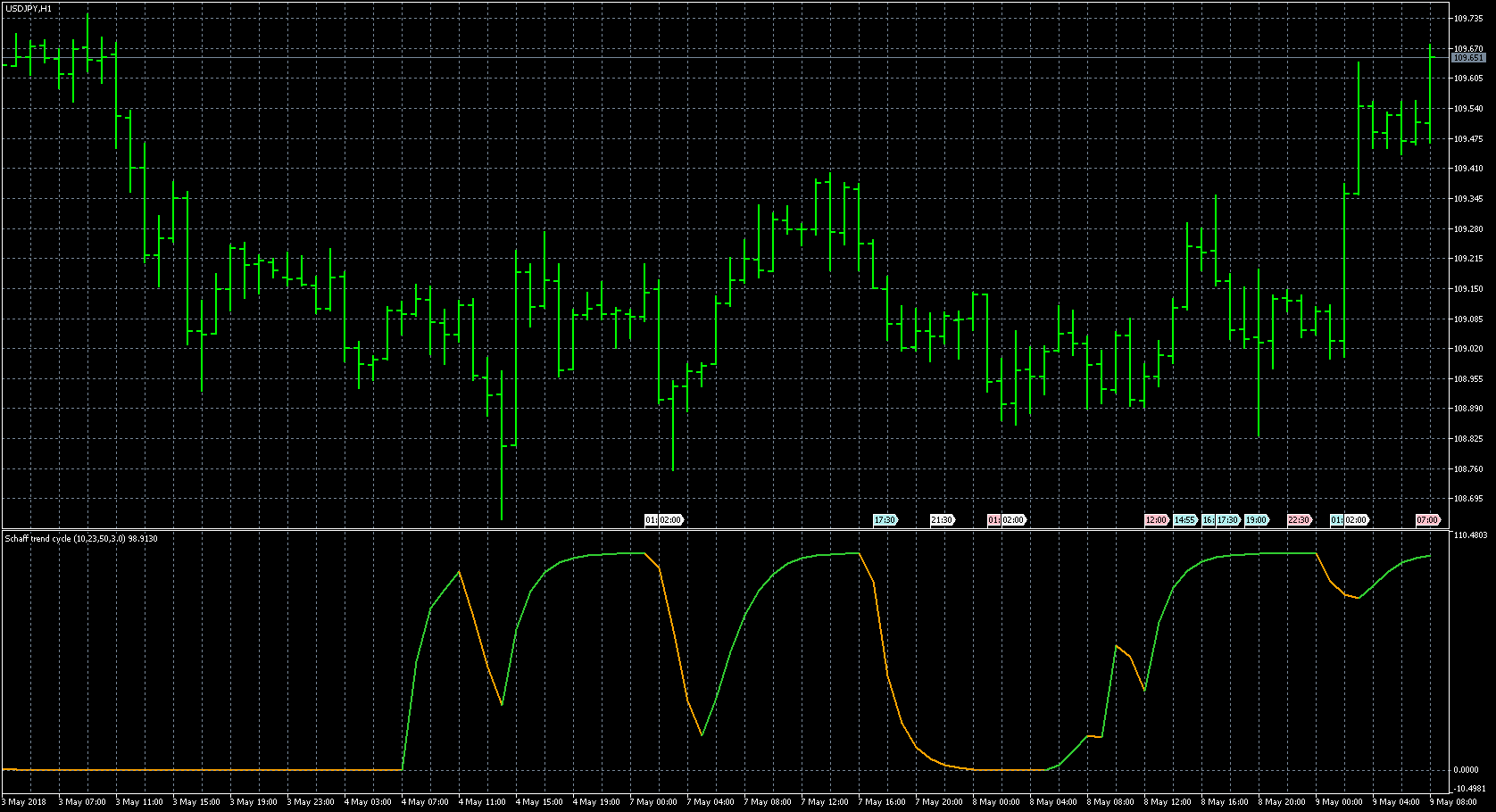The width and height of the screenshot is (1496, 812).
Task: Click the 4 May 07:00 time label
Action: click(x=427, y=802)
